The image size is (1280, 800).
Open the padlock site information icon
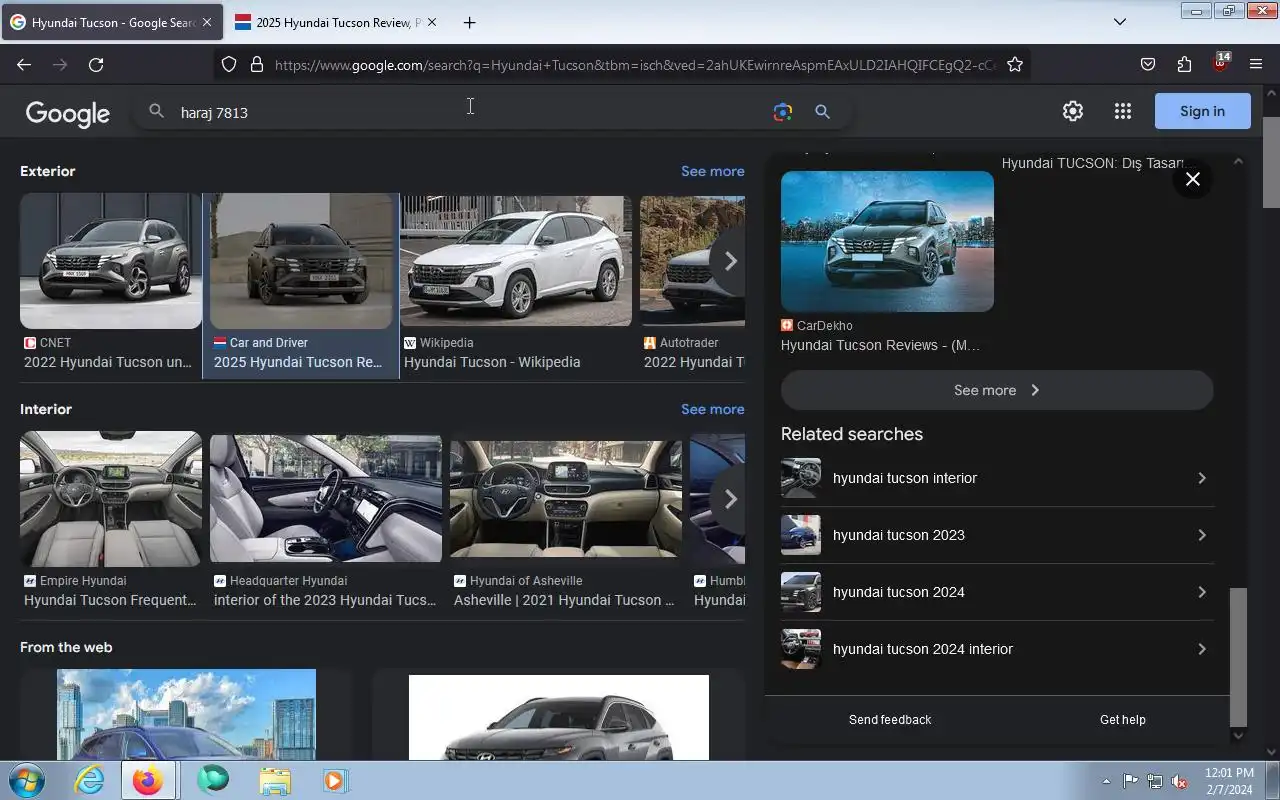[x=257, y=64]
